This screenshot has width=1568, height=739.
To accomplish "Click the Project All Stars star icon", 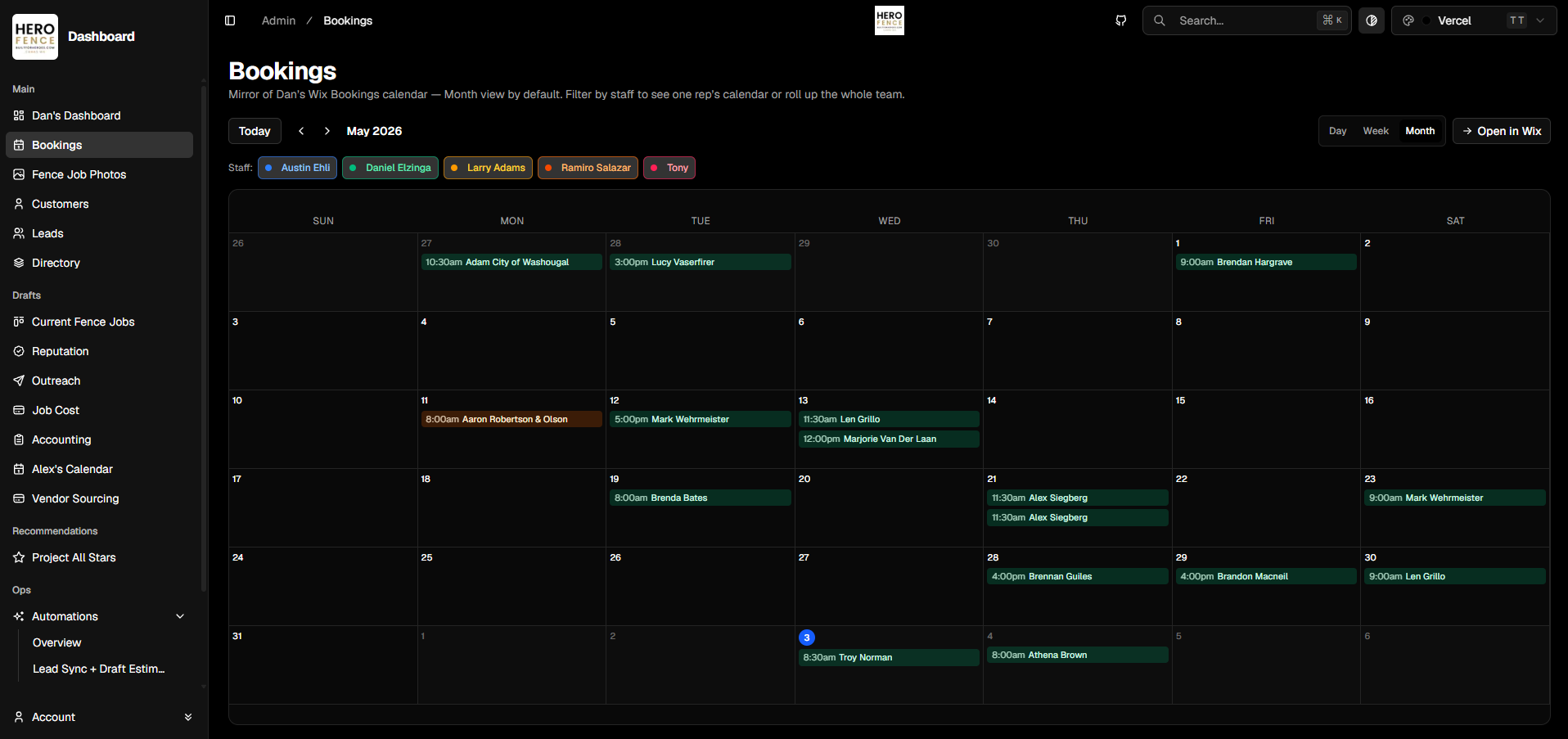I will pos(19,557).
